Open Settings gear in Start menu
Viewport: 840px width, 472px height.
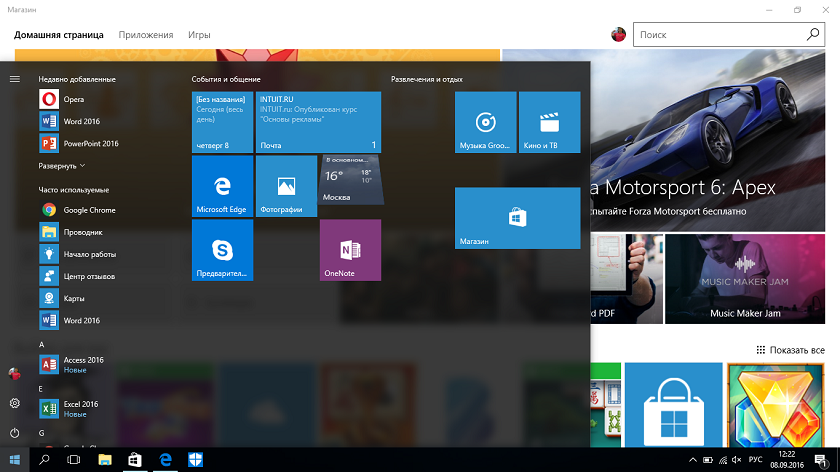[x=15, y=403]
